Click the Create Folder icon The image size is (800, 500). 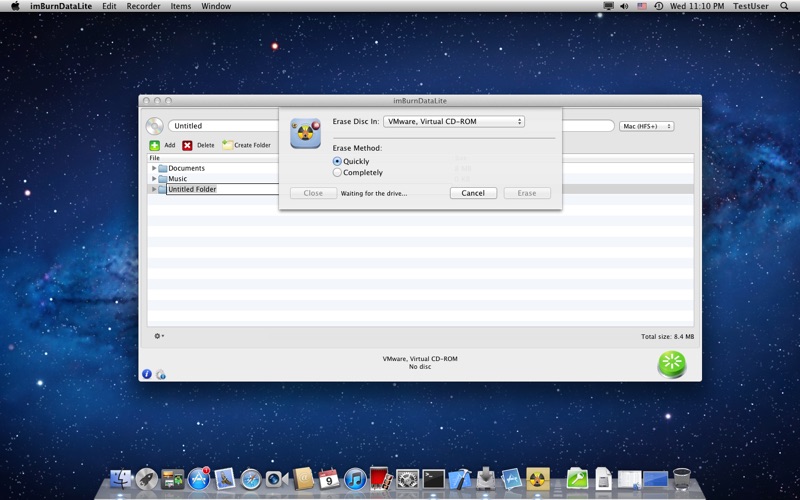[x=228, y=145]
